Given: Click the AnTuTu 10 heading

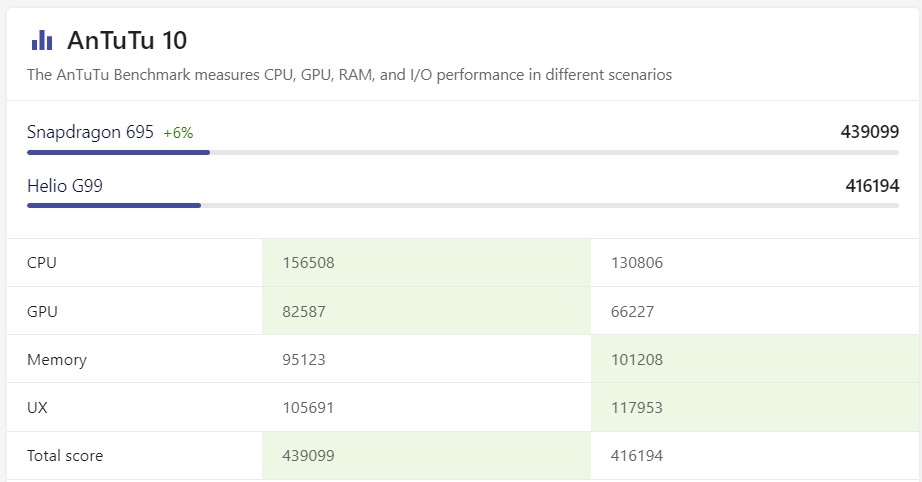Looking at the screenshot, I should [126, 40].
